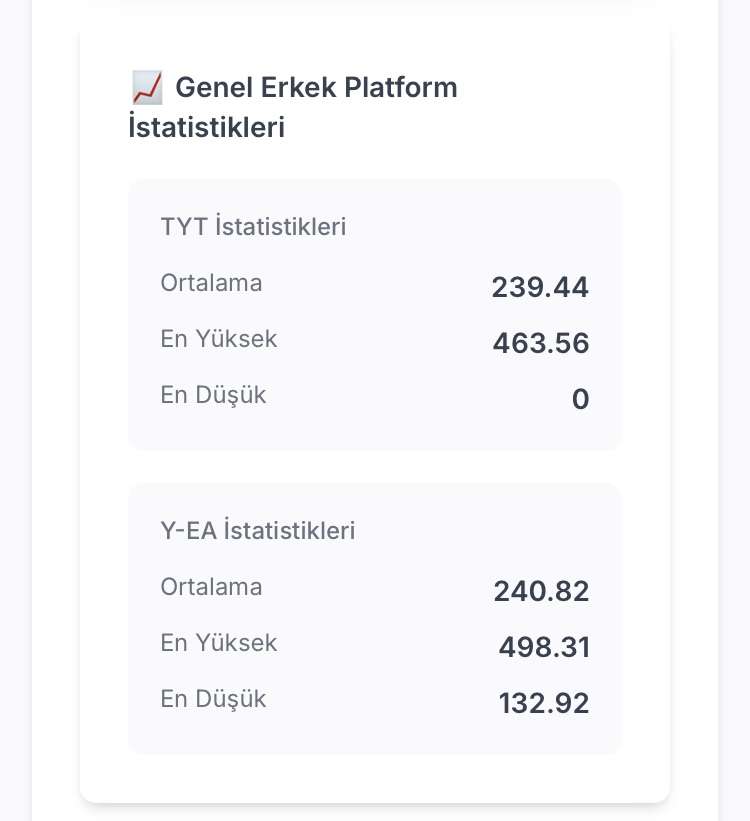Screen dimensions: 750x821
Task: Click the Y-EA highest value 498.31
Action: (544, 647)
